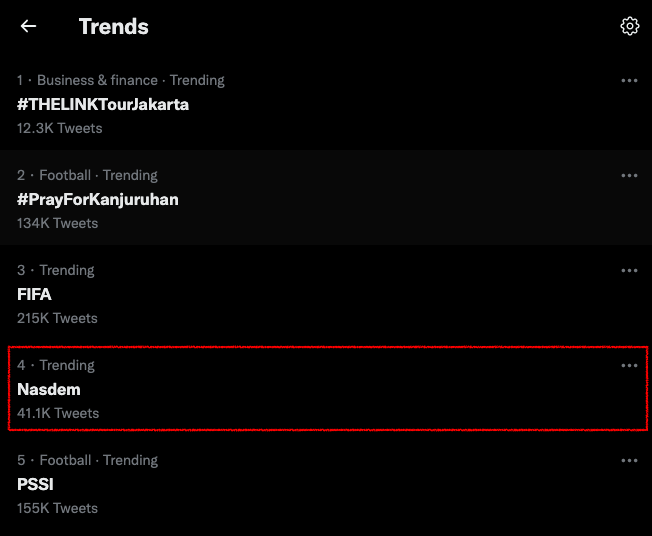The height and width of the screenshot is (536, 652).
Task: Open more options for #THELINKTourJakarta trend
Action: coord(629,80)
